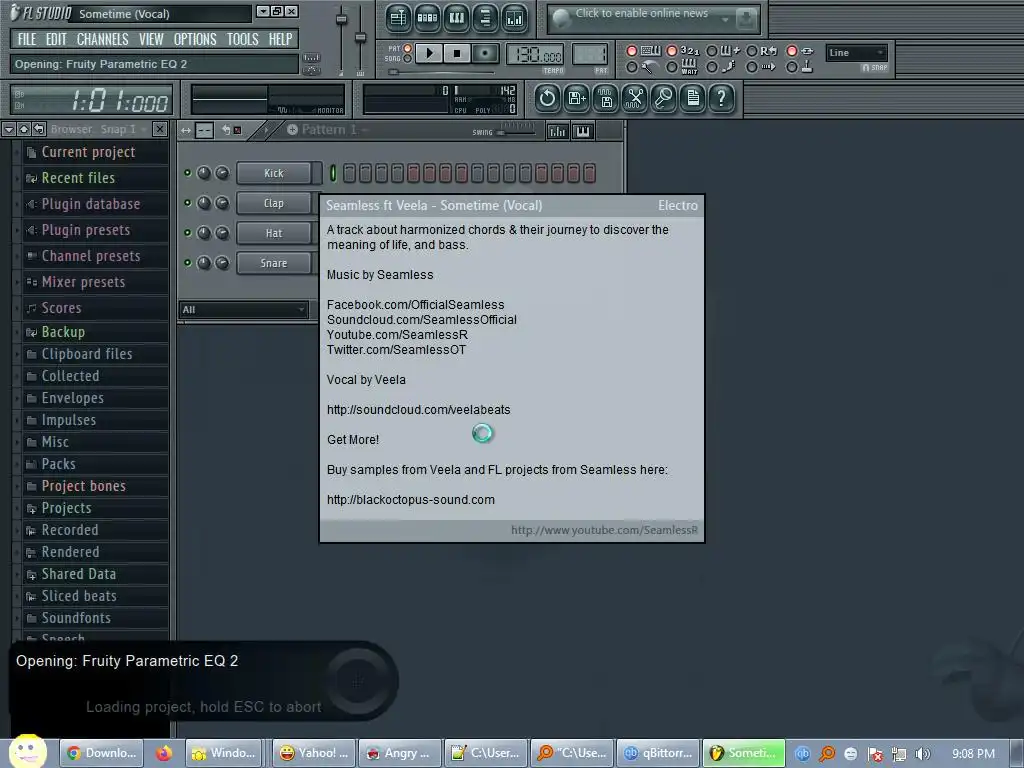This screenshot has width=1024, height=768.
Task: Show the Browser window icon
Action: pyautogui.click(x=485, y=18)
